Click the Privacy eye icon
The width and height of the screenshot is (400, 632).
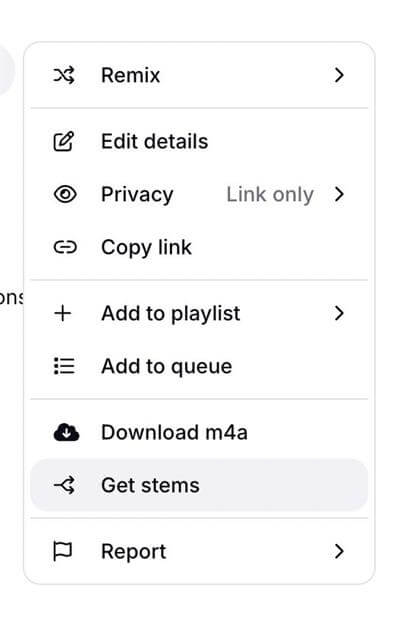coord(65,194)
